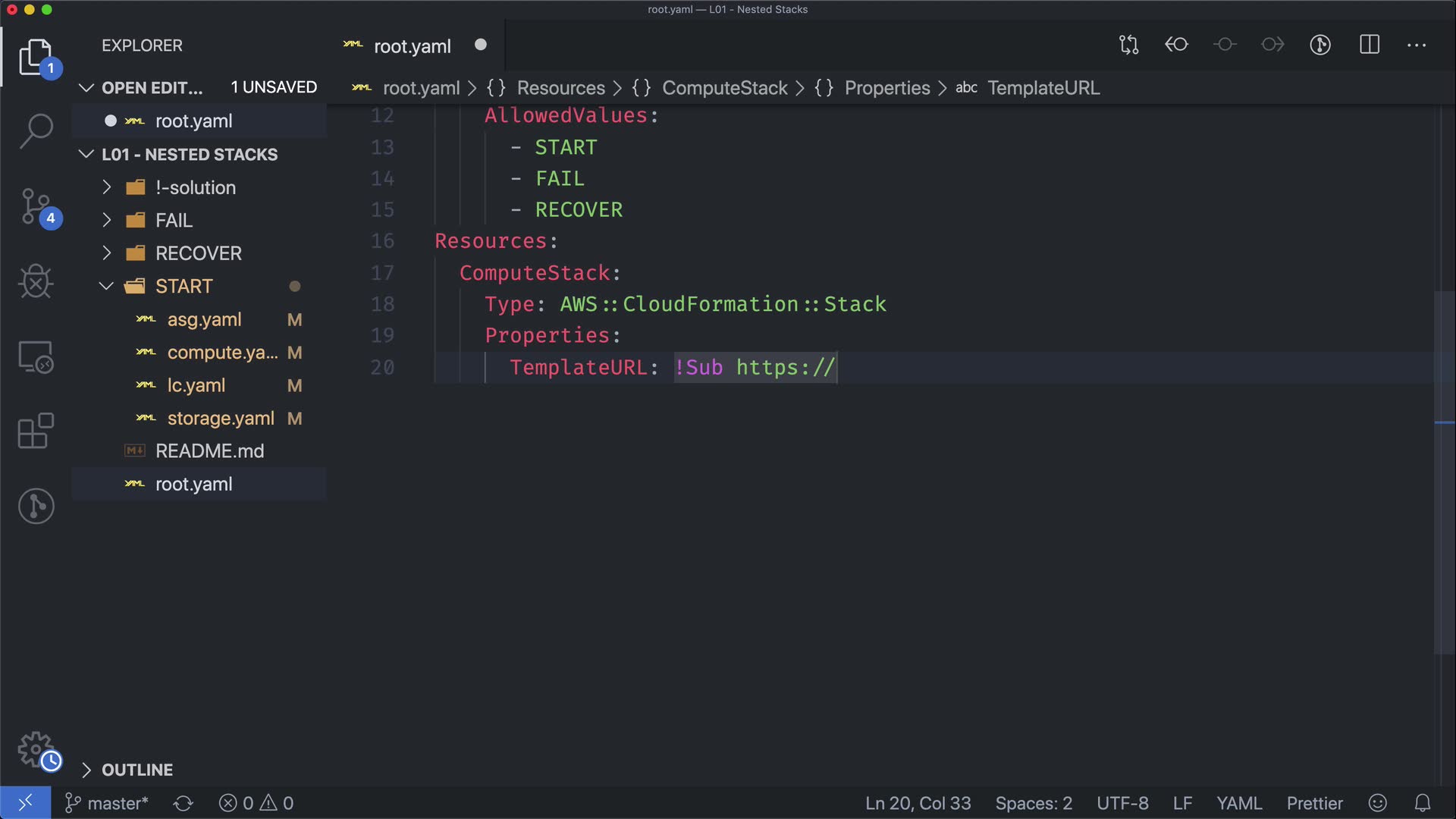The image size is (1456, 819).
Task: Open the Debug view icon
Action: click(x=36, y=281)
